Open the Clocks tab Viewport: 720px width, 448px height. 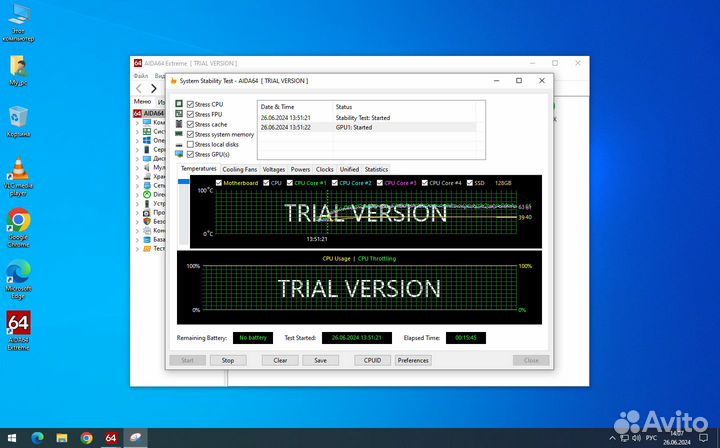click(x=325, y=169)
